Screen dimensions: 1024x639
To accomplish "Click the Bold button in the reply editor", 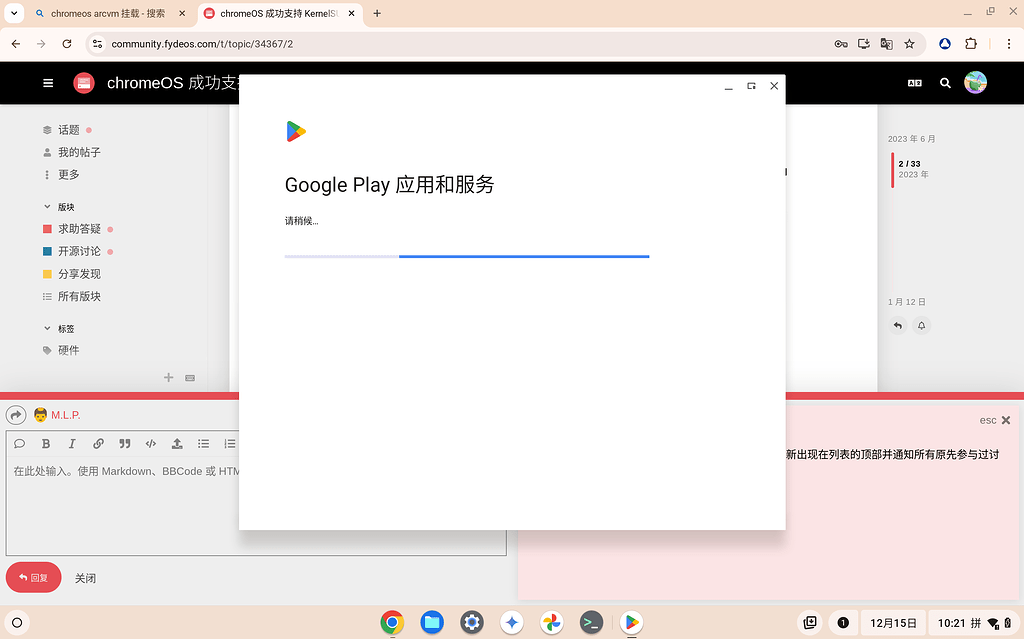I will pos(46,444).
